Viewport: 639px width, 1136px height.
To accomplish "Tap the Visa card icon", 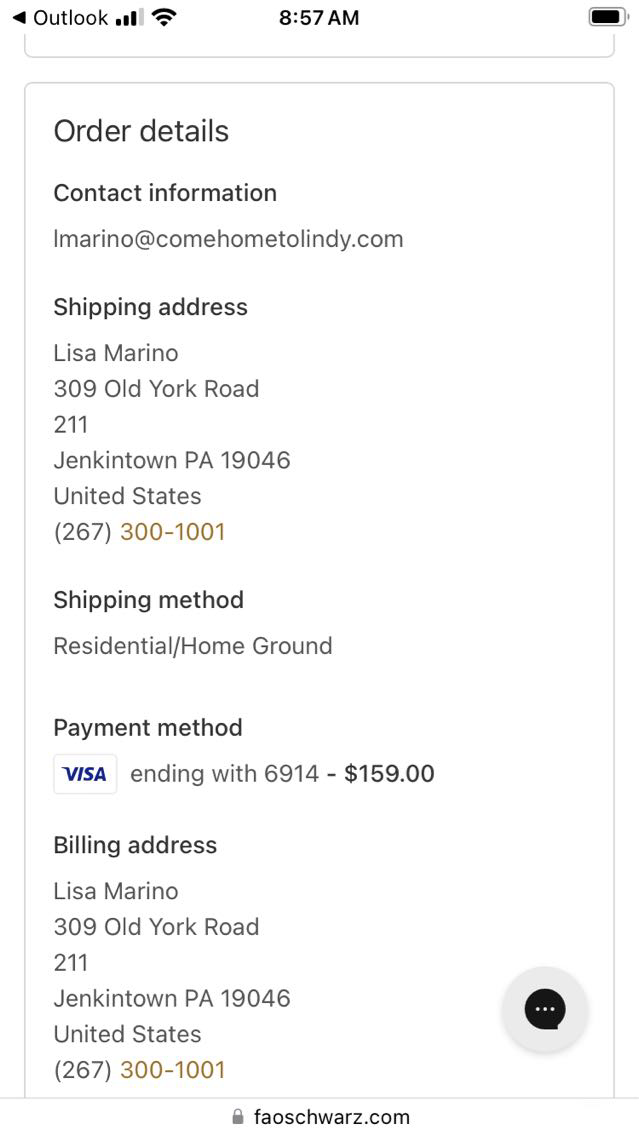I will pos(85,774).
